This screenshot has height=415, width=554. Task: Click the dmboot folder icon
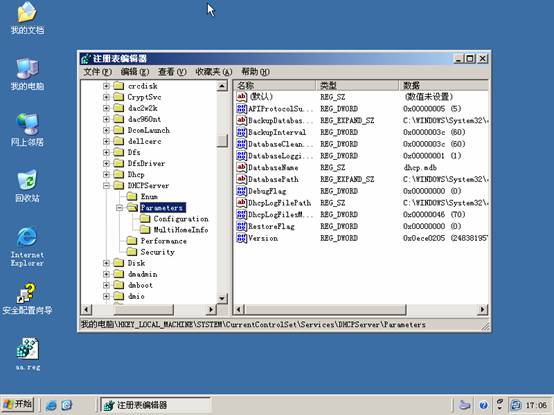[x=119, y=285]
